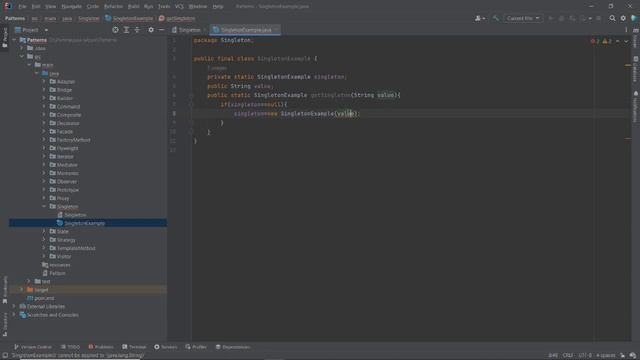Collapse the Patterns root folder
This screenshot has width=640, height=360.
click(14, 40)
